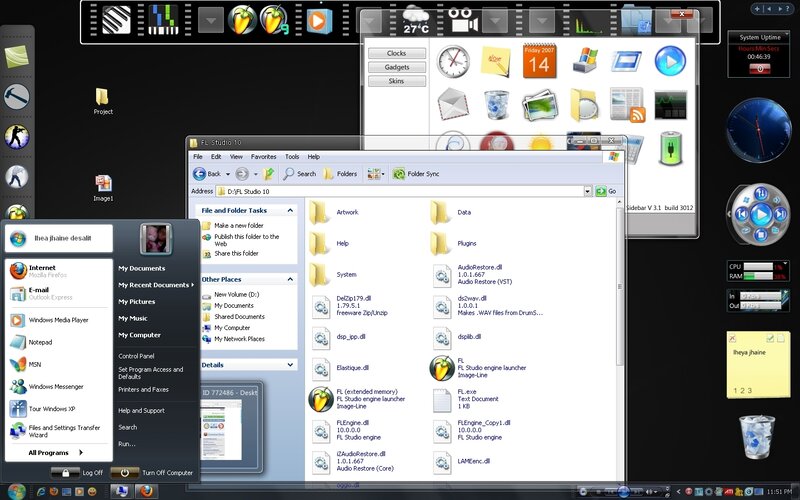Open Control Panel from Start menu

tap(136, 356)
